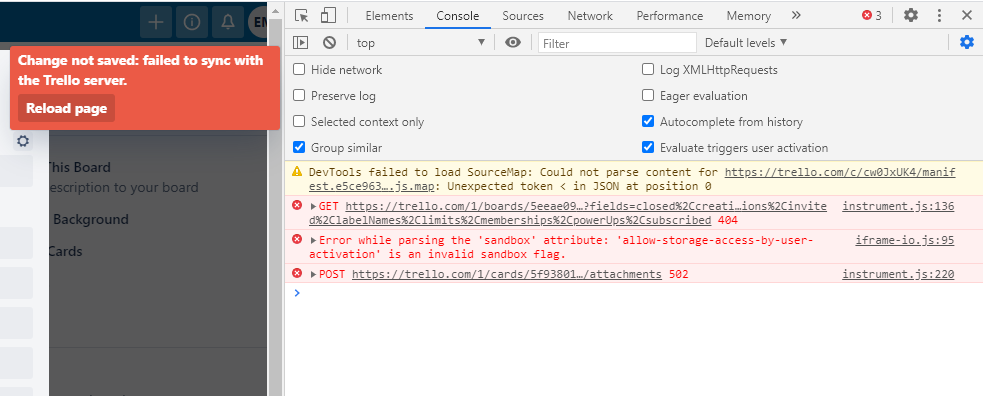The height and width of the screenshot is (396, 983).
Task: Enable Log XMLHttpRequests checkbox
Action: coord(648,70)
